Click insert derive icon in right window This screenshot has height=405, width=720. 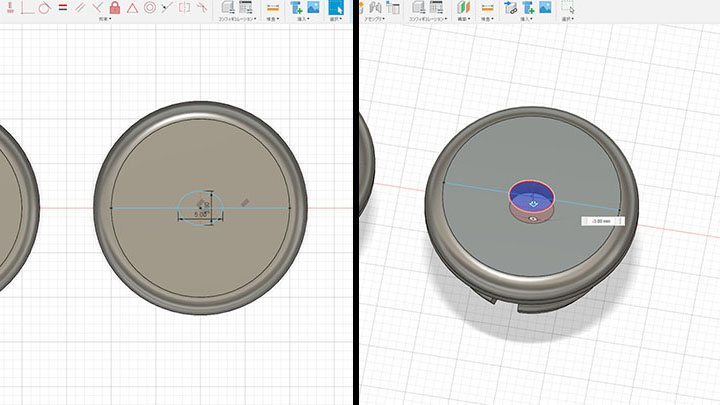click(x=528, y=7)
